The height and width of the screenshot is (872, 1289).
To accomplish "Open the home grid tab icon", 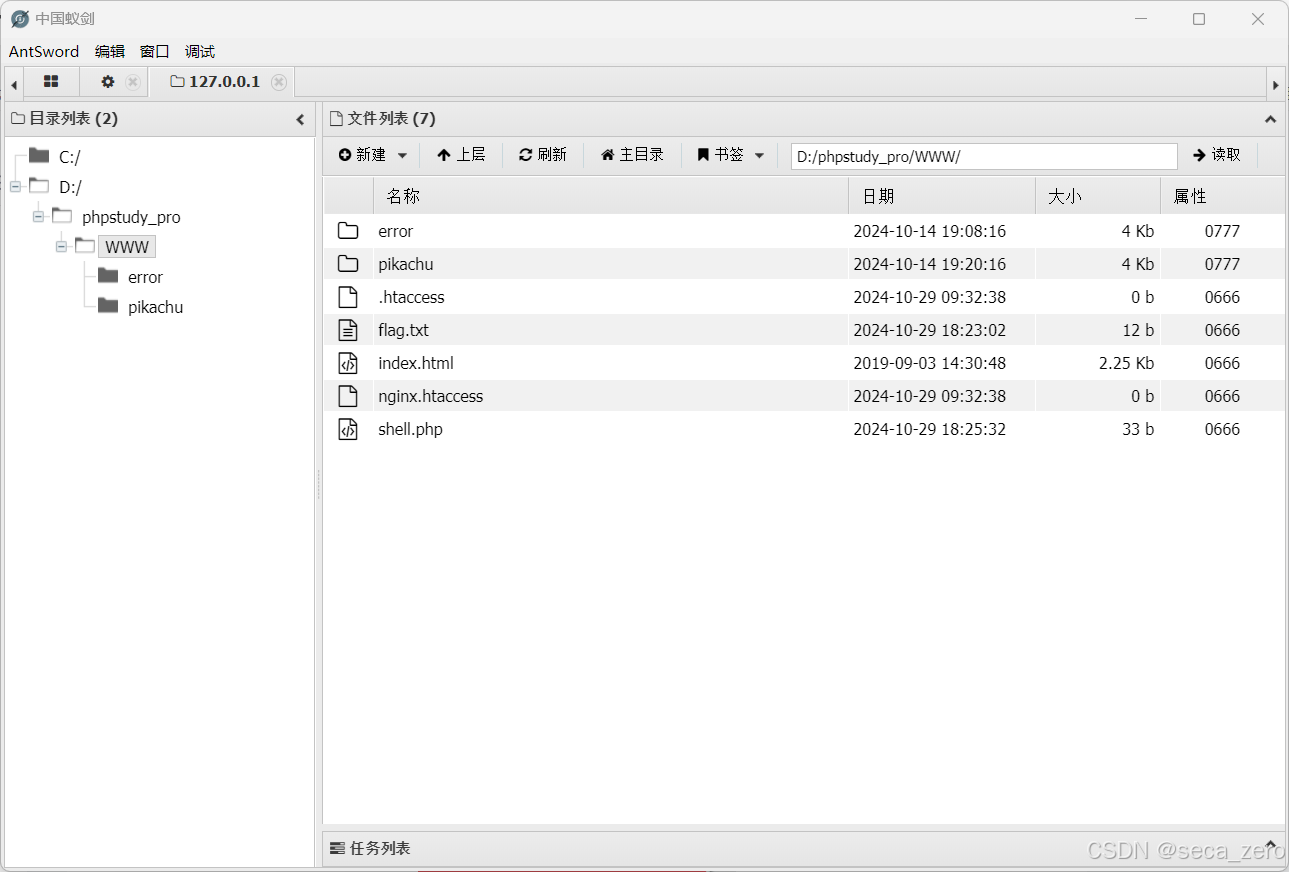I will tap(51, 82).
